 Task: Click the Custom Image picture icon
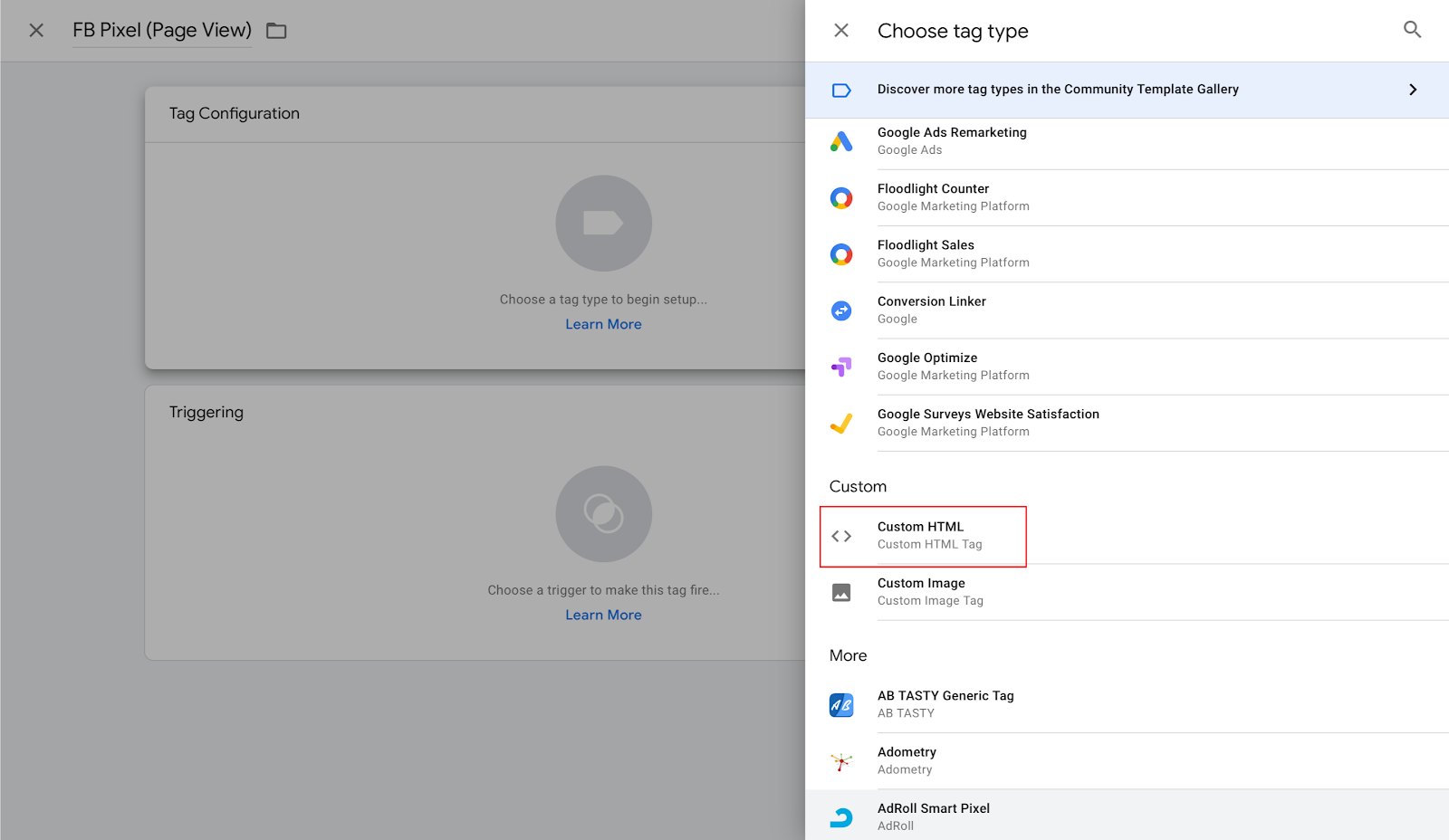click(x=841, y=593)
